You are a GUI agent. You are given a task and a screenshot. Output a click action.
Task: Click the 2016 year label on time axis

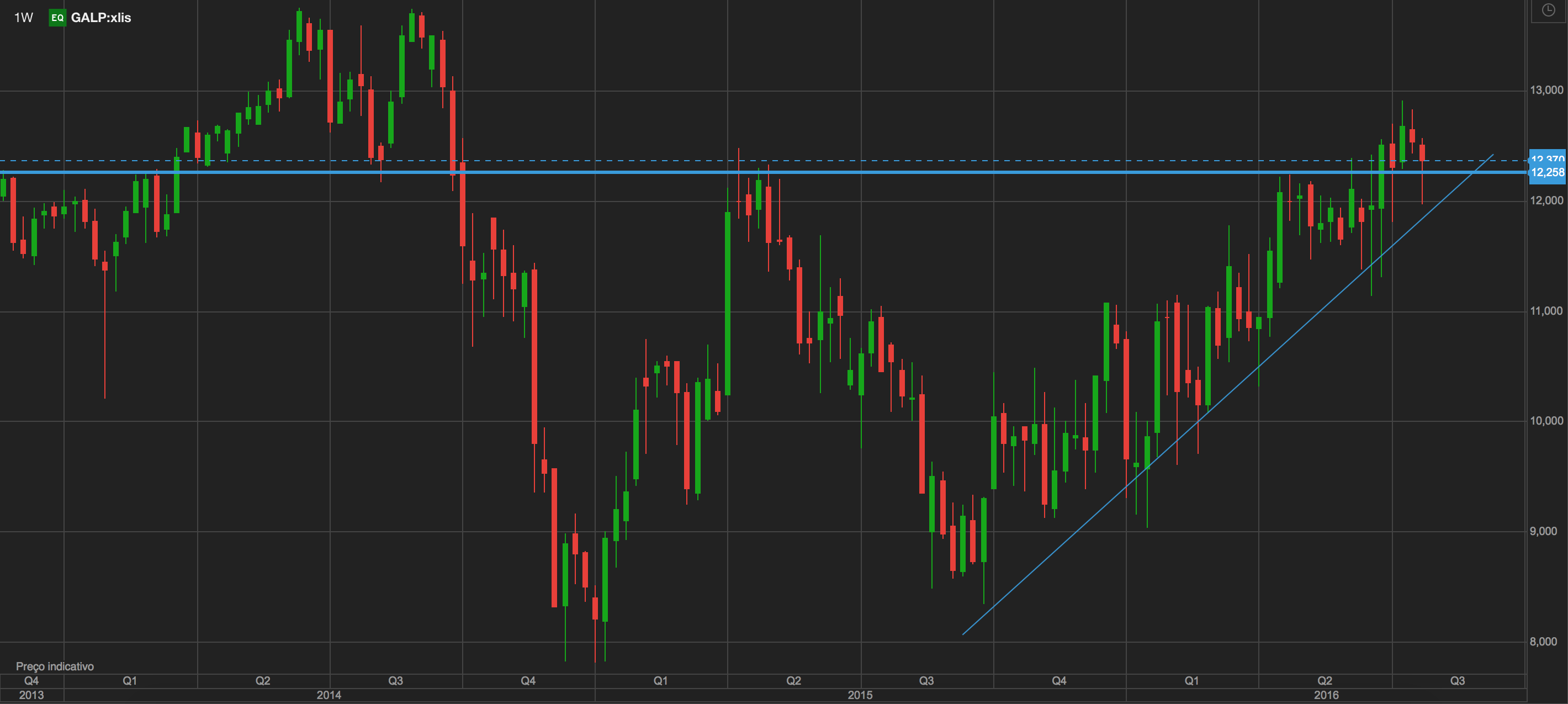(x=1326, y=695)
